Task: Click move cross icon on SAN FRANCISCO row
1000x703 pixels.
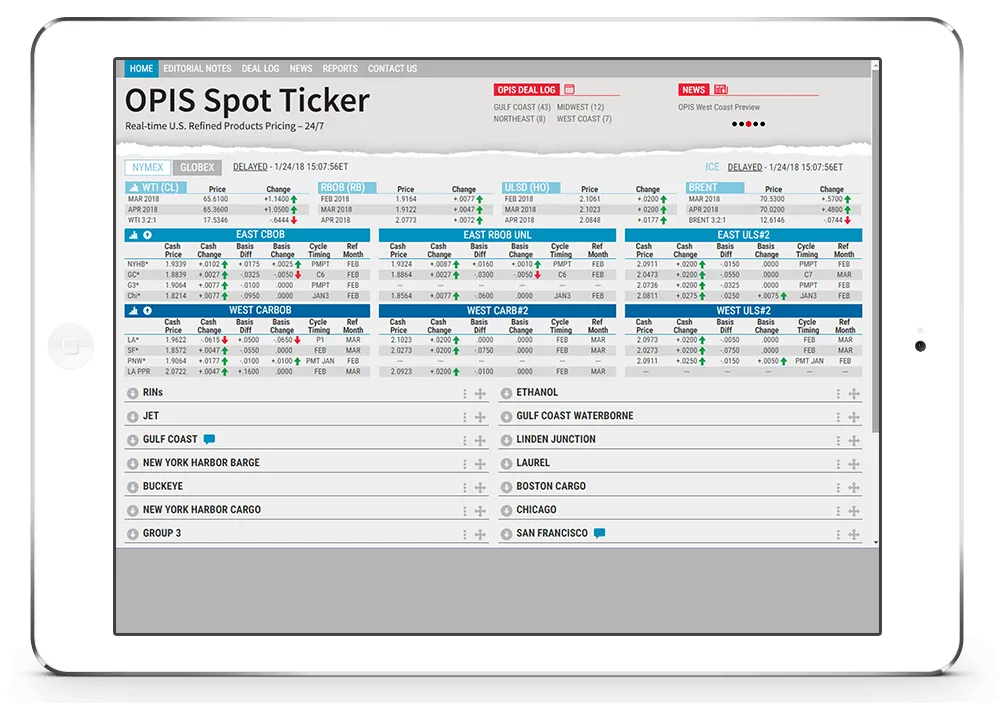Action: (x=854, y=535)
